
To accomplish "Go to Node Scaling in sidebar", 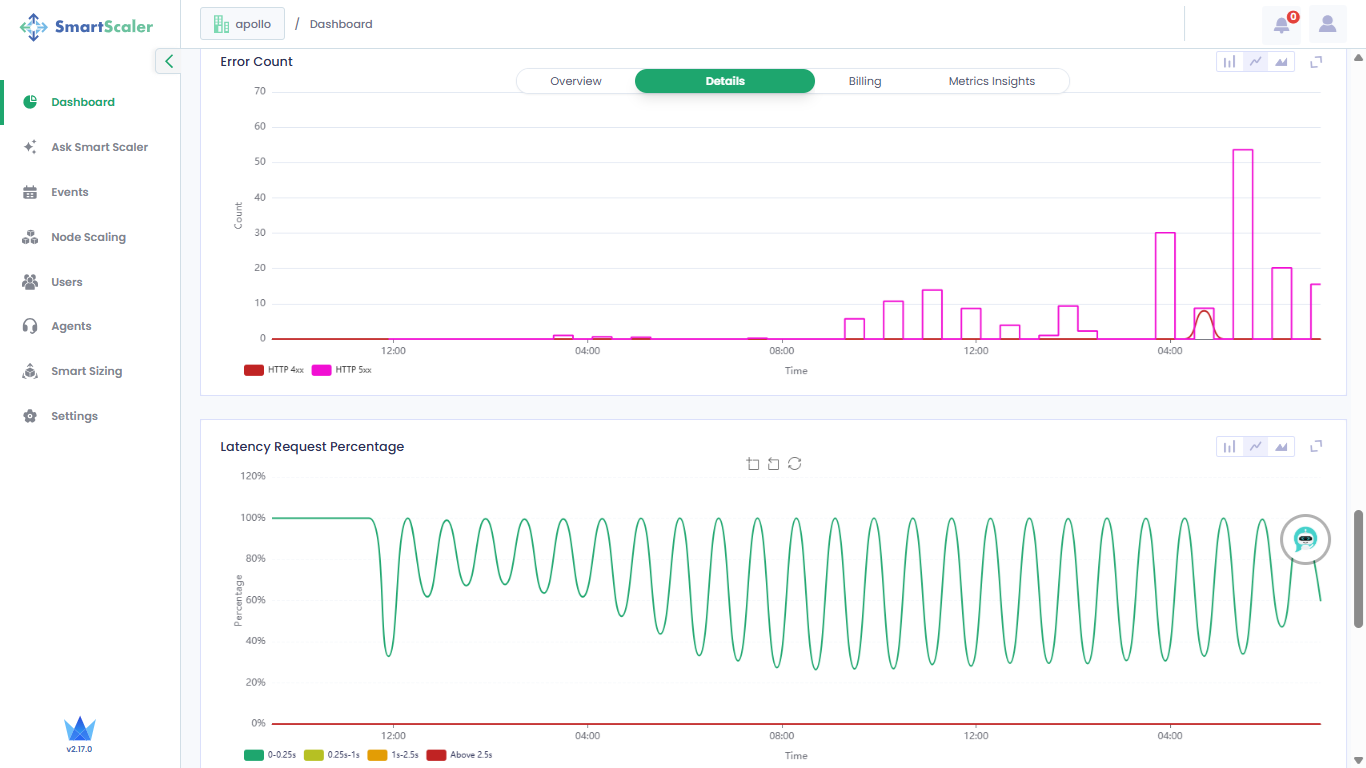I will (x=88, y=237).
